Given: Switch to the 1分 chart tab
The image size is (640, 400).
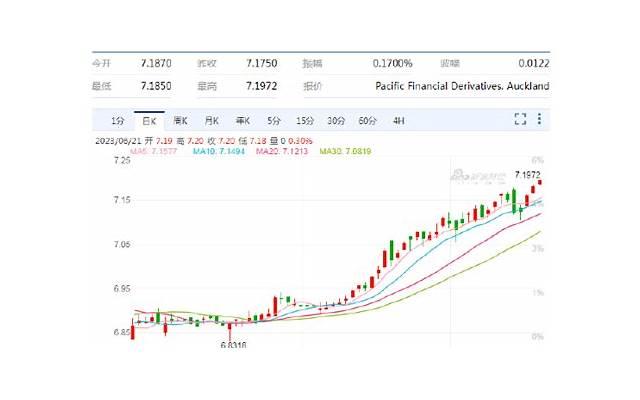Looking at the screenshot, I should click(x=118, y=121).
